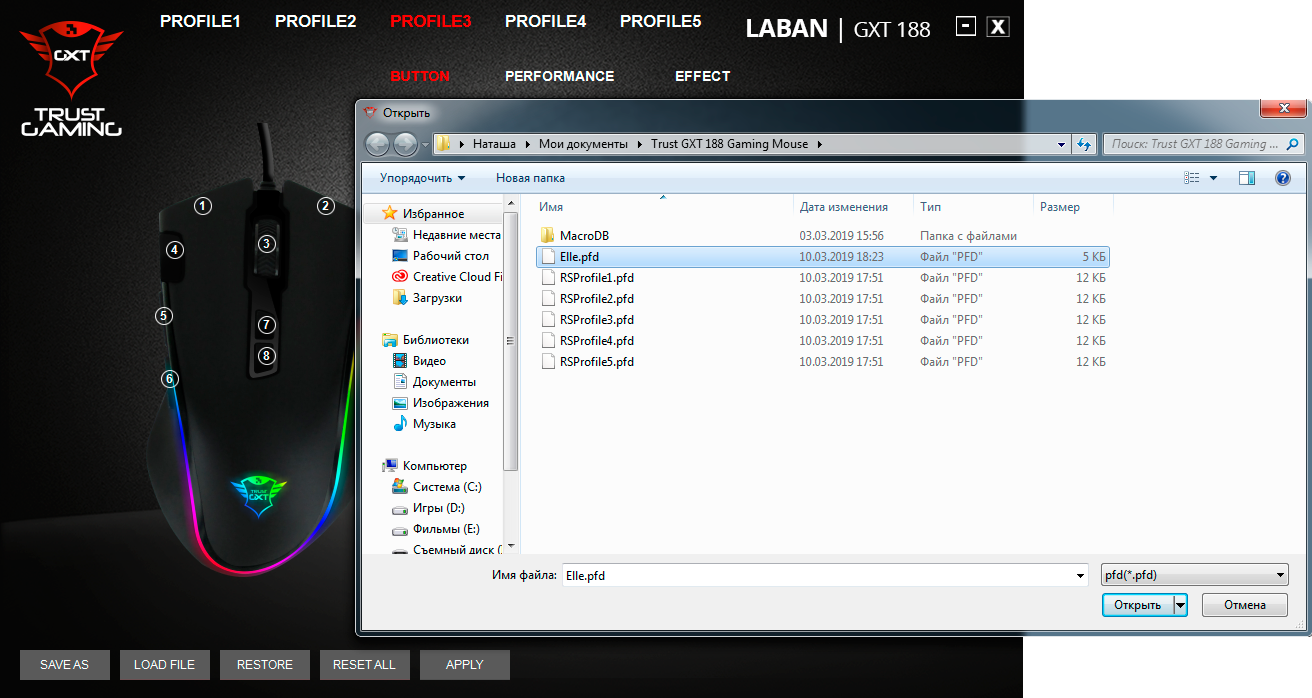This screenshot has width=1312, height=698.
Task: Expand the Мои документы breadcrumb arrow
Action: click(639, 144)
